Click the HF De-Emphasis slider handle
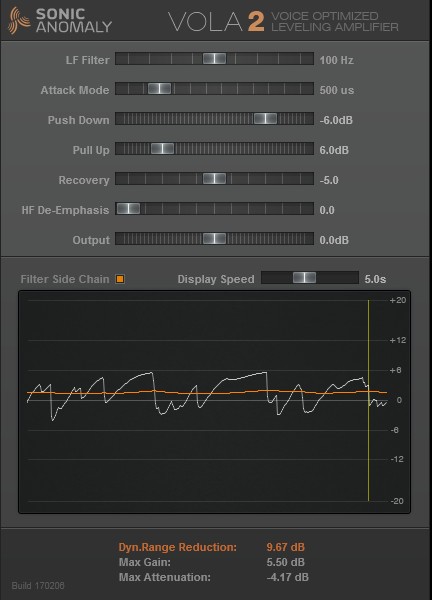The width and height of the screenshot is (432, 600). [128, 209]
